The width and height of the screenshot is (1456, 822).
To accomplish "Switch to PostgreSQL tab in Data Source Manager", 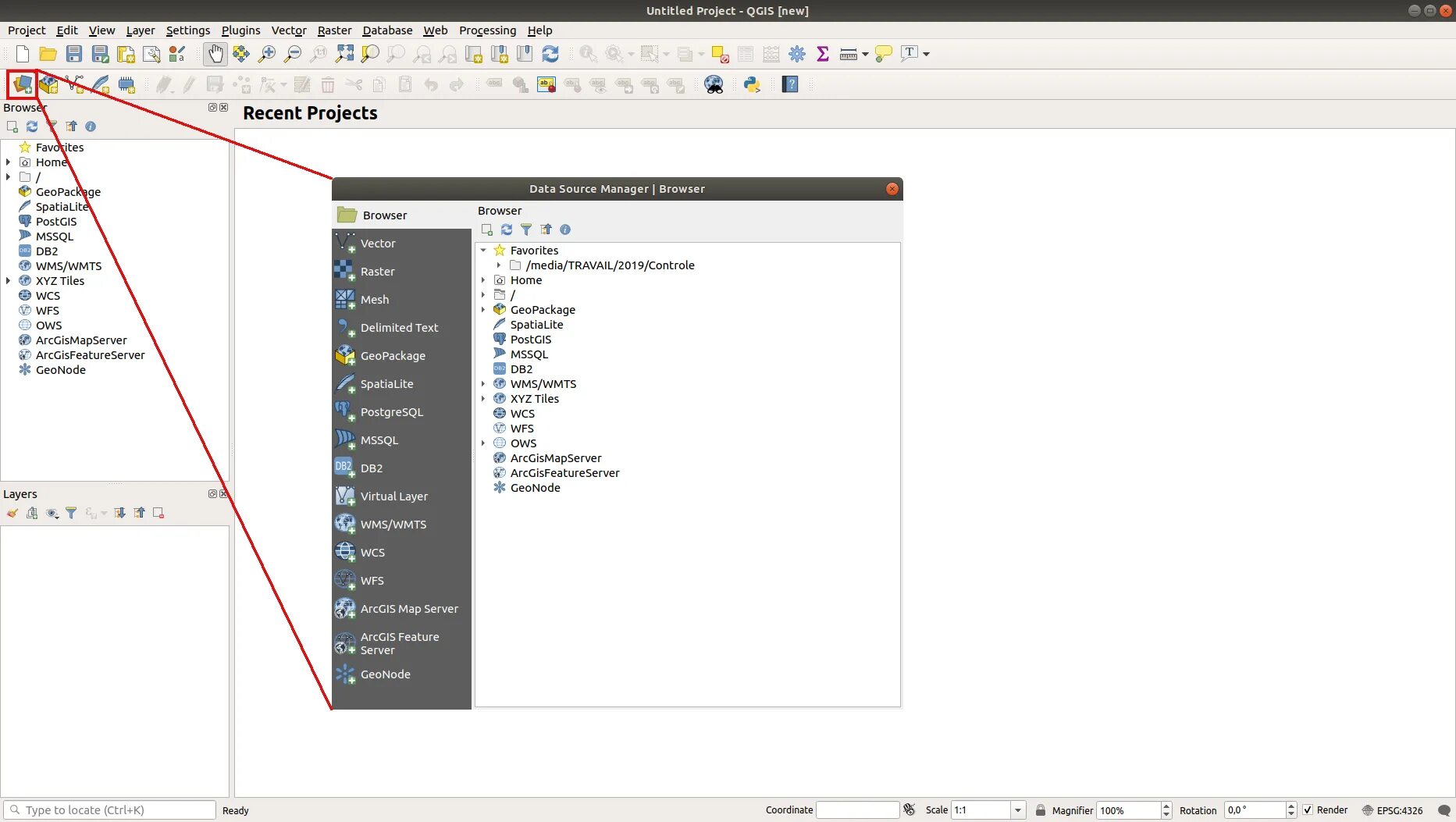I will 401,412.
